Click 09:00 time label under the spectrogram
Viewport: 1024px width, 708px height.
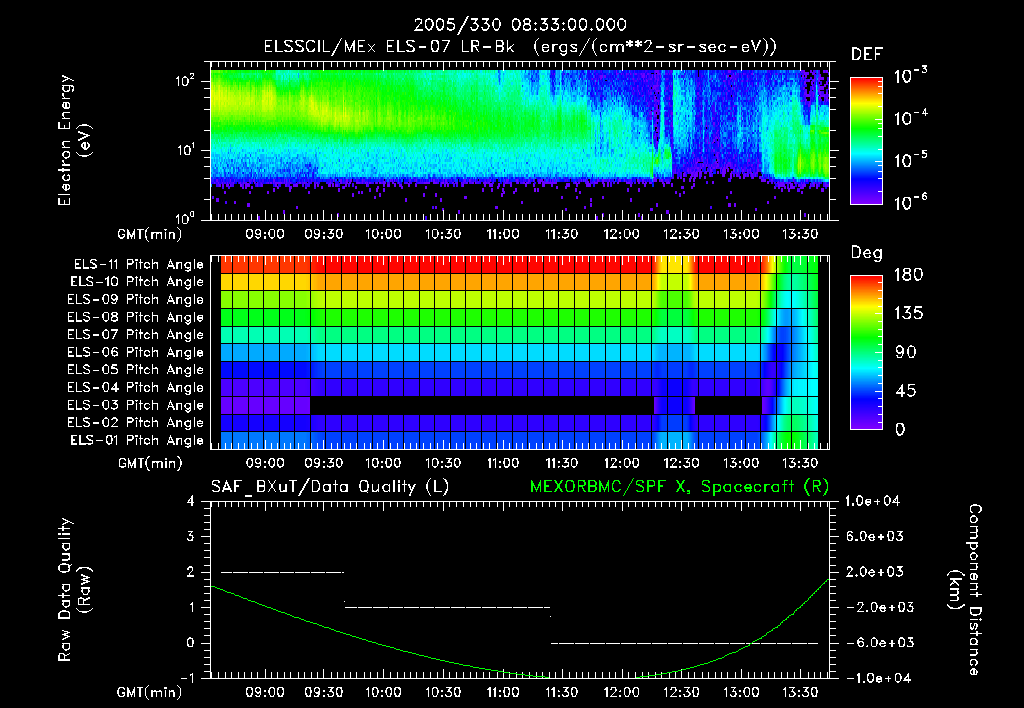pyautogui.click(x=264, y=234)
